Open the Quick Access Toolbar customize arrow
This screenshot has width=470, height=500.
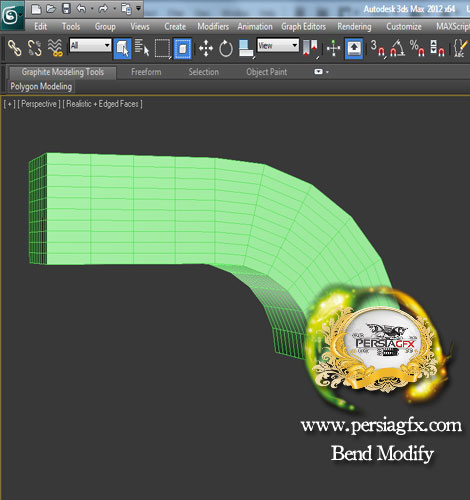[x=138, y=8]
